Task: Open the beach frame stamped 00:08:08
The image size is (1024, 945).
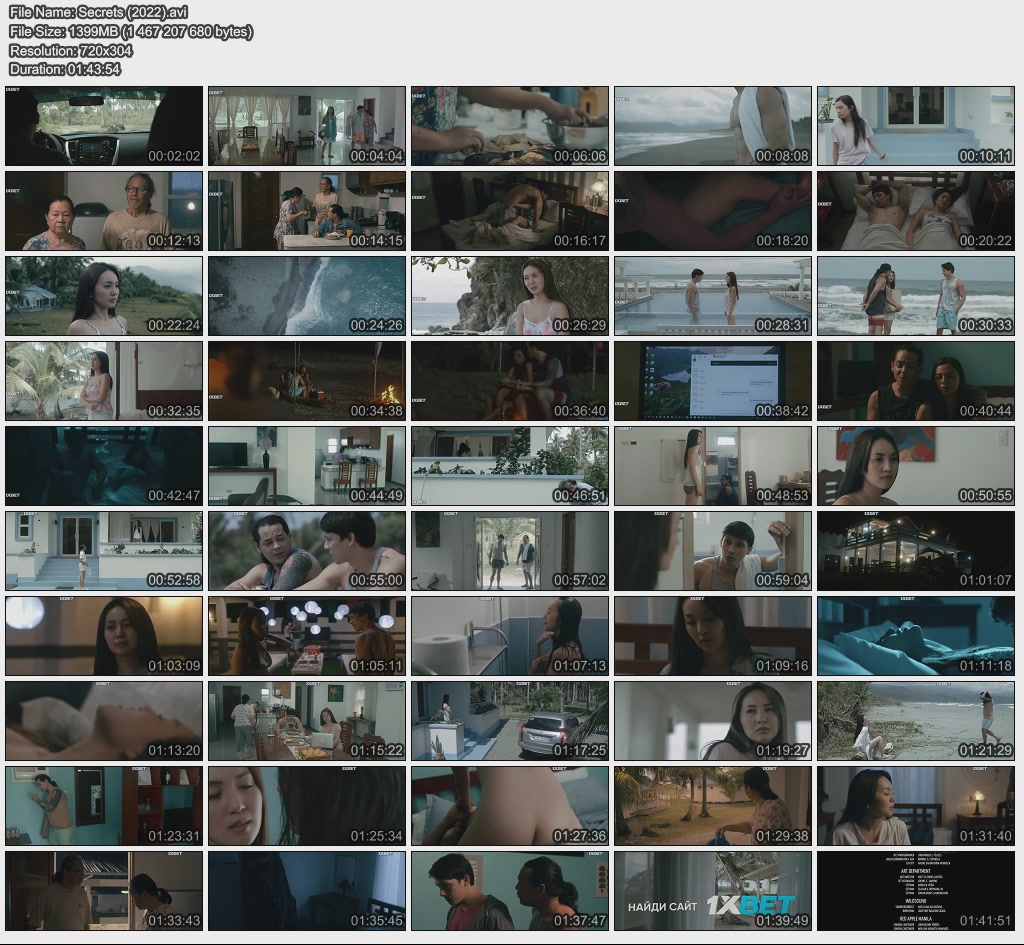Action: pyautogui.click(x=712, y=126)
